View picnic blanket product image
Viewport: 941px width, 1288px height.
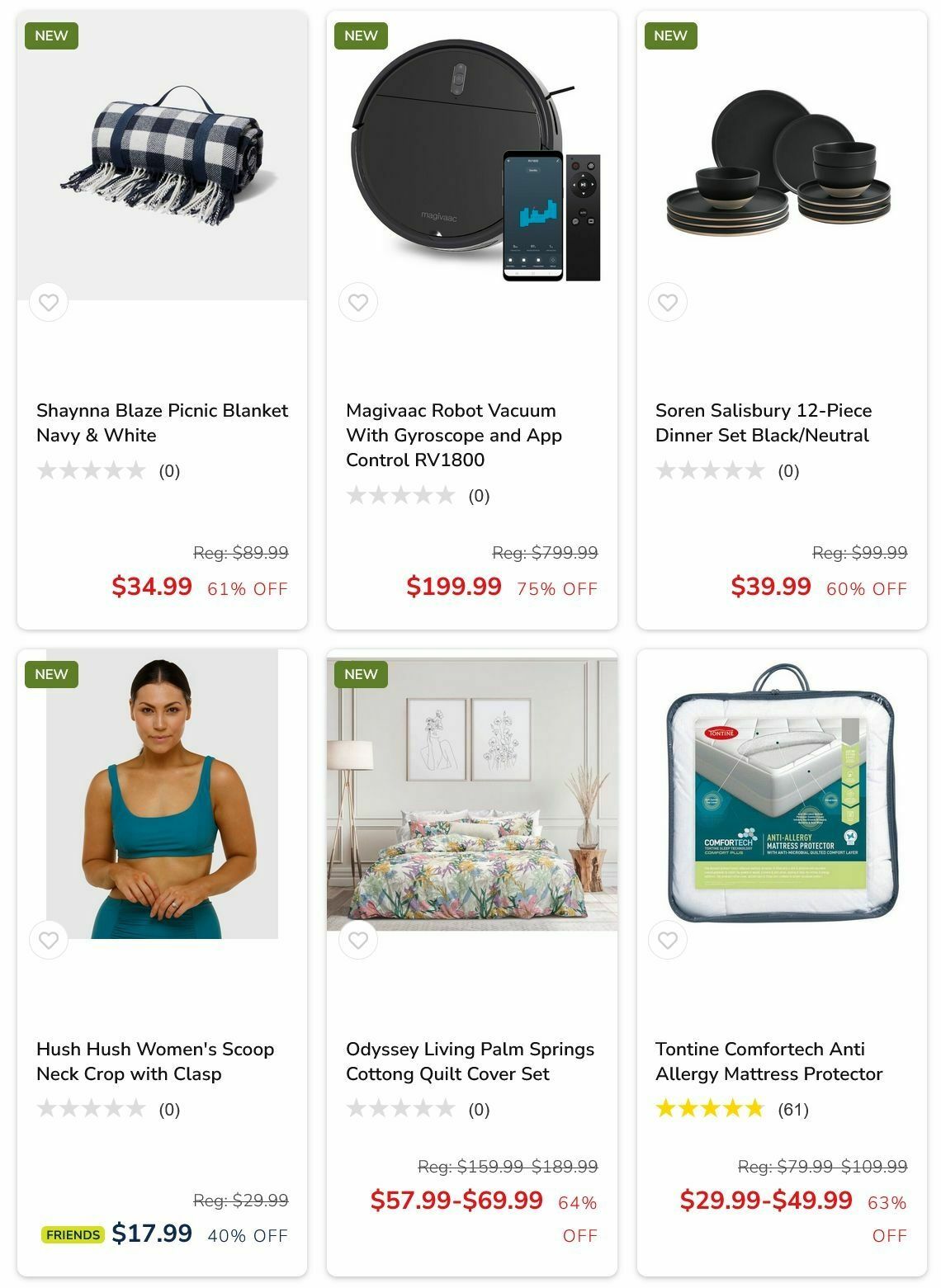[162, 156]
